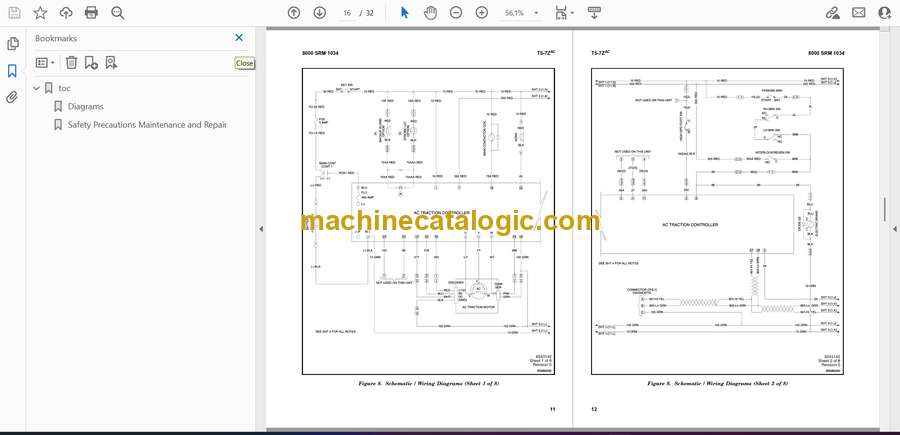
Task: Go to next page with down arrow
Action: 320,13
